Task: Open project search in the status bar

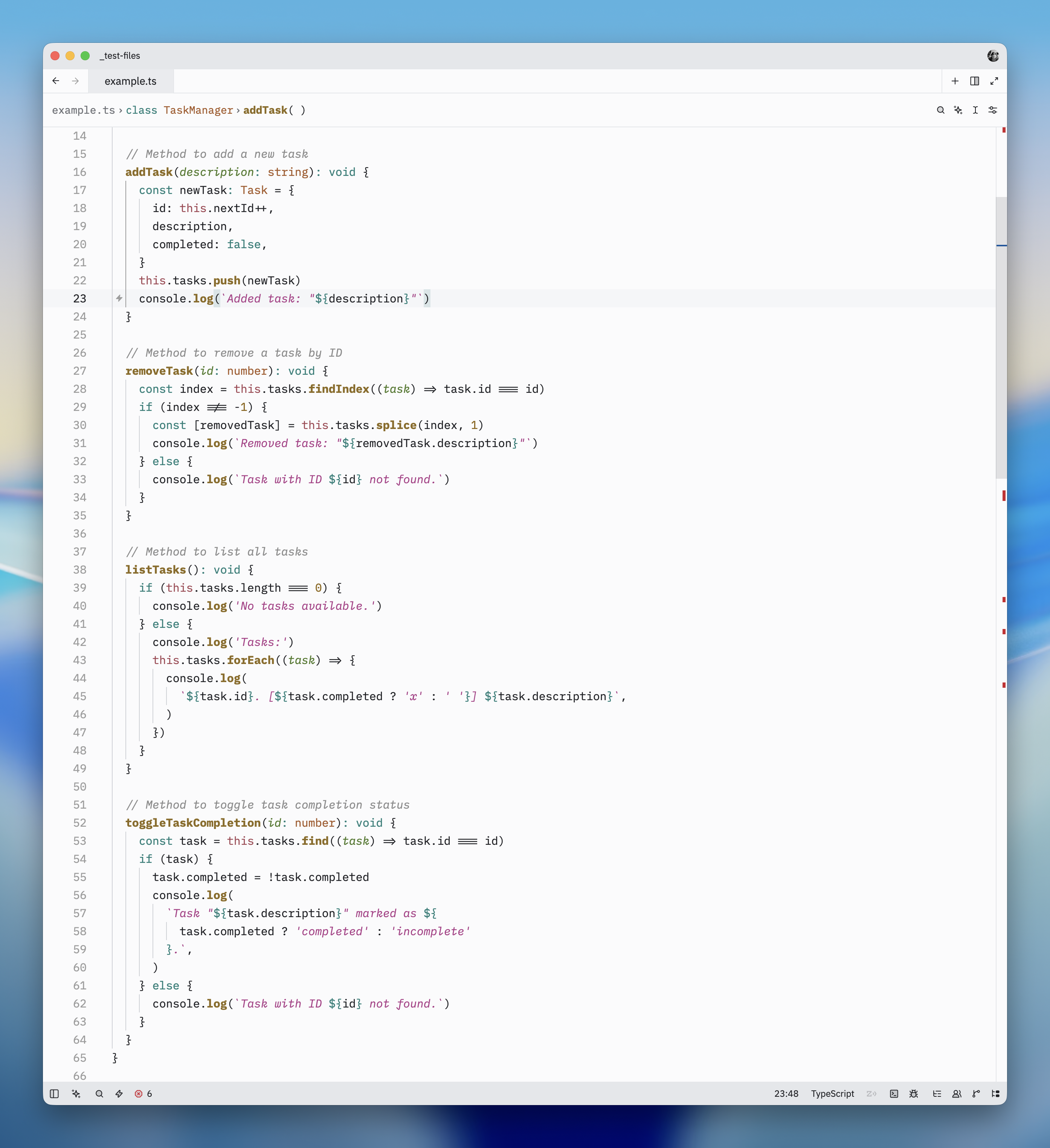Action: tap(99, 1093)
